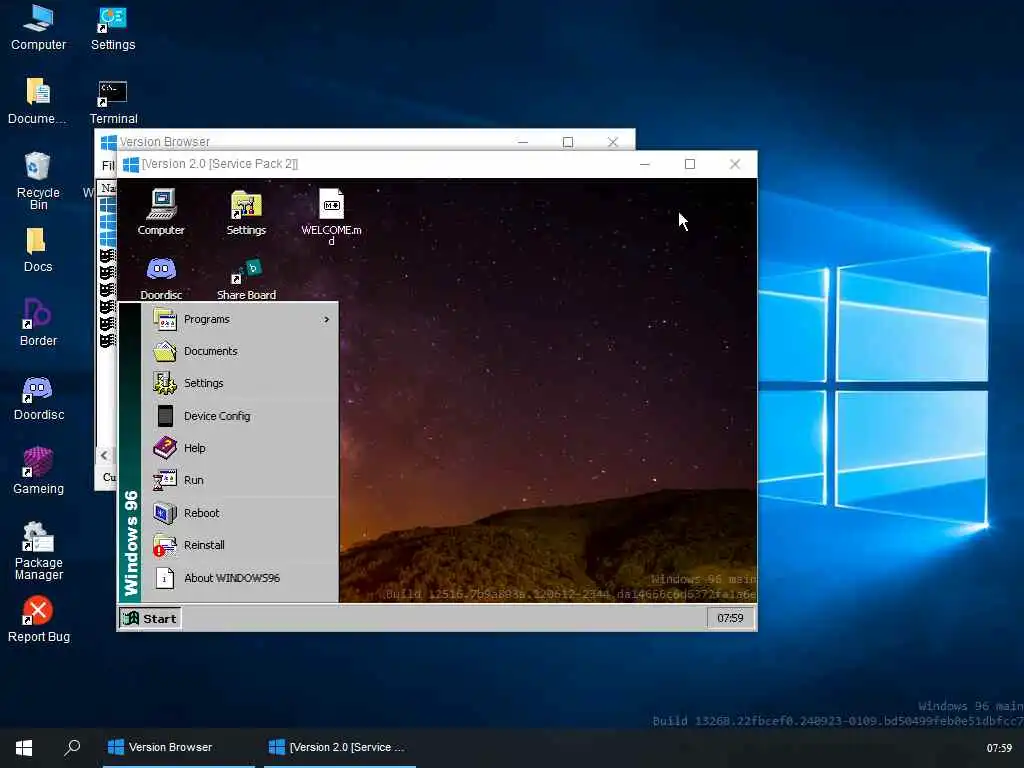Open the Computer icon on outer desktop

click(x=38, y=28)
